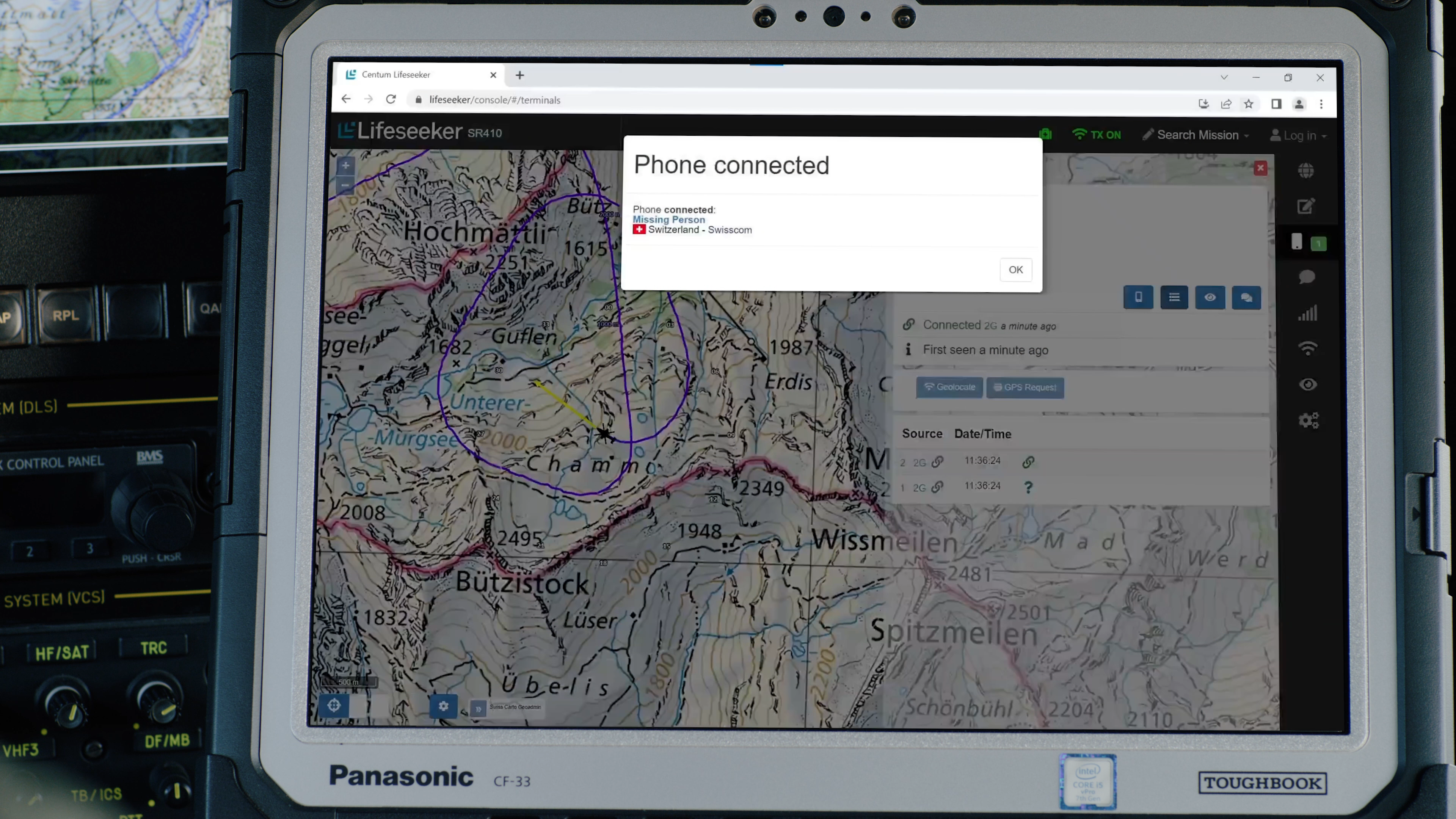Click the blue list view button
Screen dimensions: 1456x819
tap(1174, 297)
